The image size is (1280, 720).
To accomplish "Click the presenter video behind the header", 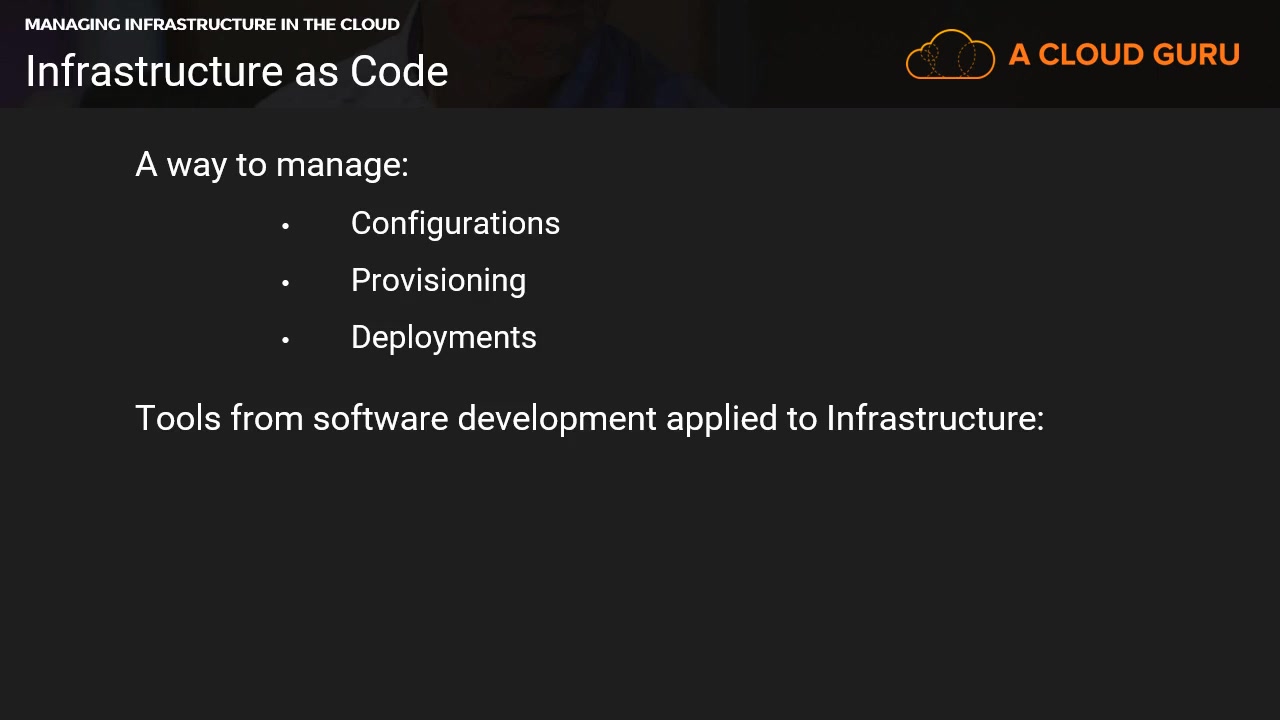I will tap(620, 50).
